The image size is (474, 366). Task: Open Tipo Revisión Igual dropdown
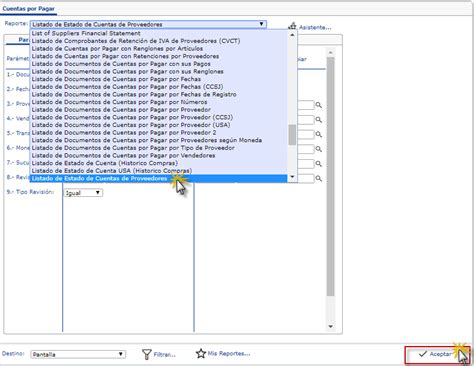83,193
